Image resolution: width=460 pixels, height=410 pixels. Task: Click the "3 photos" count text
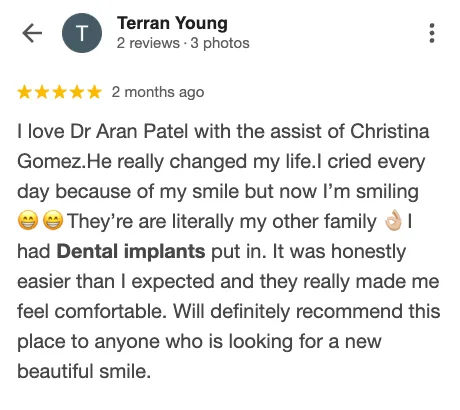pos(220,43)
